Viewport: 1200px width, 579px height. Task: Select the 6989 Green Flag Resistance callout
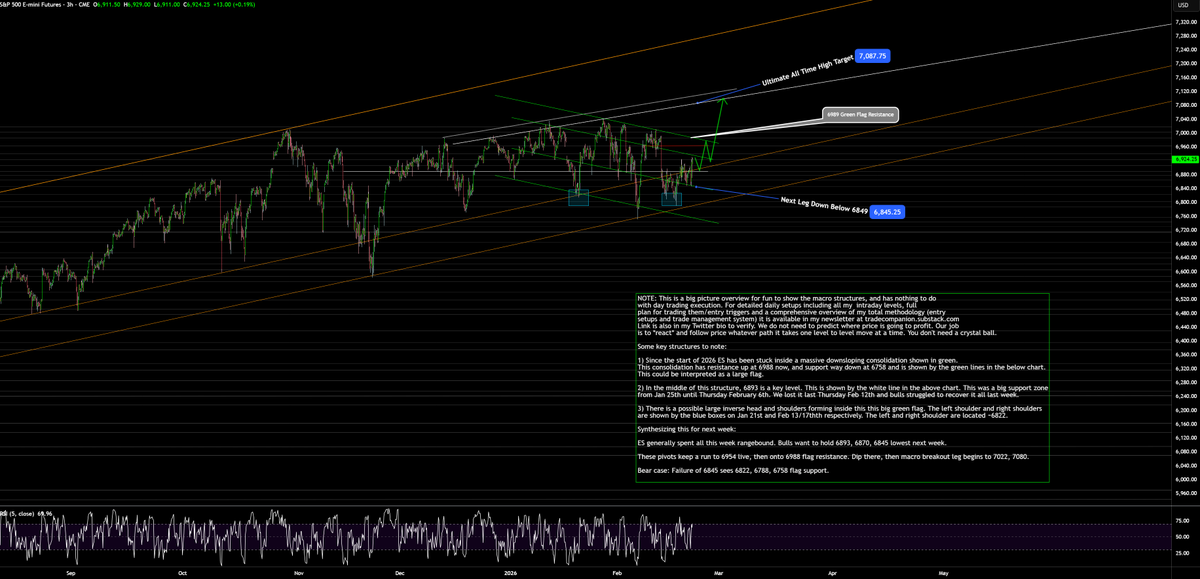(860, 115)
